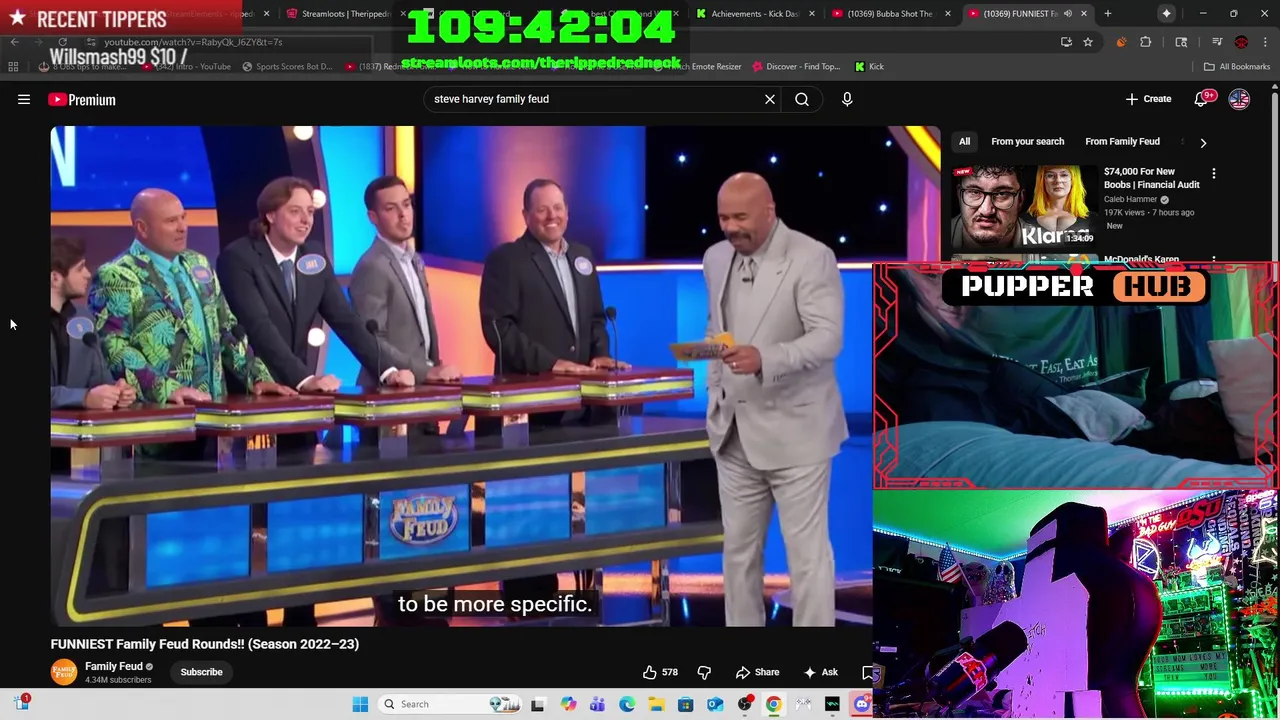Open Chrome extensions puzzle icon
Viewport: 1280px width, 720px height.
tap(1146, 42)
